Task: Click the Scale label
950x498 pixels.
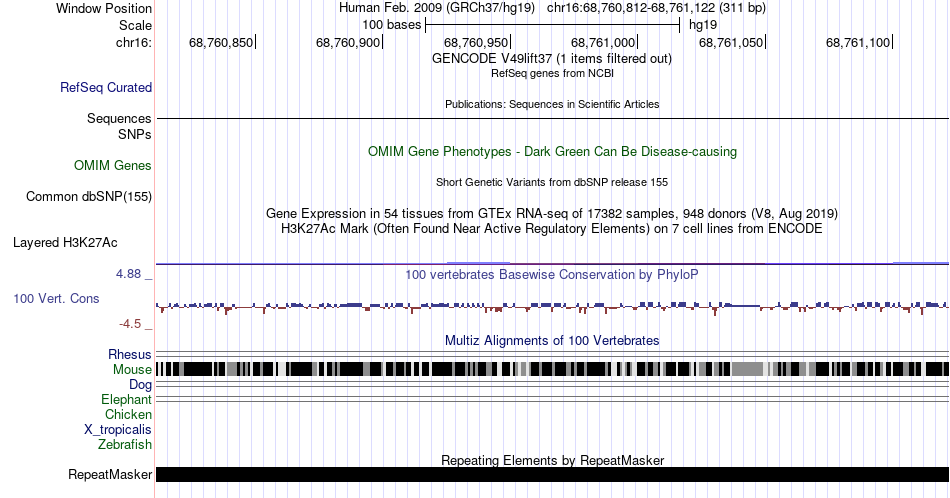Action: pos(135,25)
